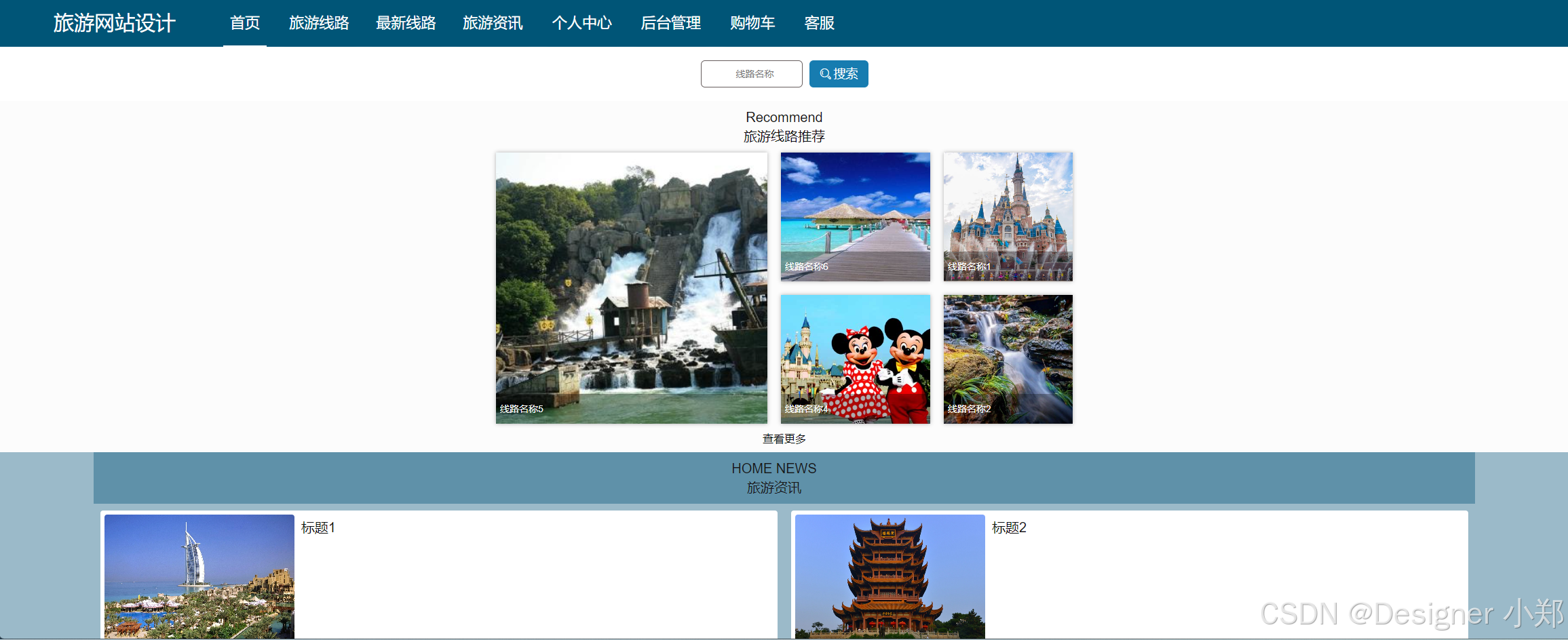This screenshot has width=1568, height=640.
Task: Open the 最新线路 menu item
Action: [406, 23]
